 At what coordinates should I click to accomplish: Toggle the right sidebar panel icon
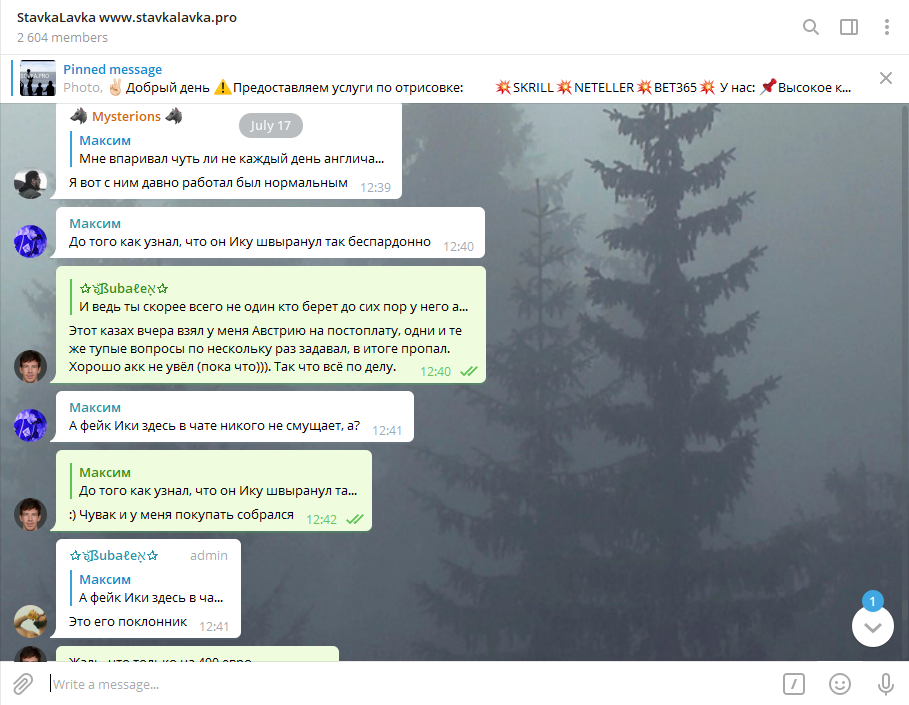[849, 27]
